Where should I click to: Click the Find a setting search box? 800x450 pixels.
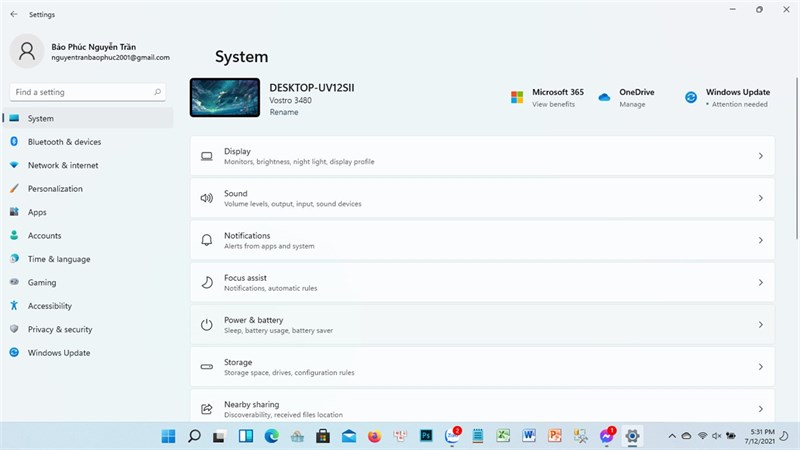point(88,92)
